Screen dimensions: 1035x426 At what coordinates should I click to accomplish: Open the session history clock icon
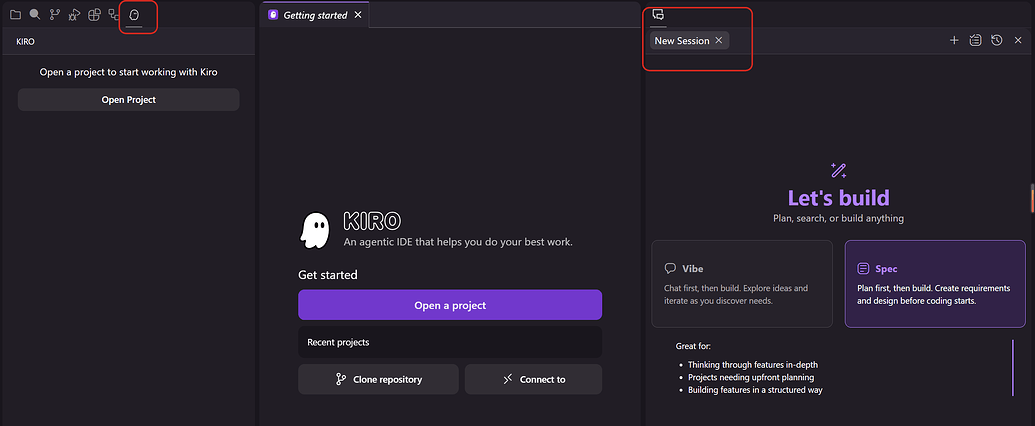997,40
